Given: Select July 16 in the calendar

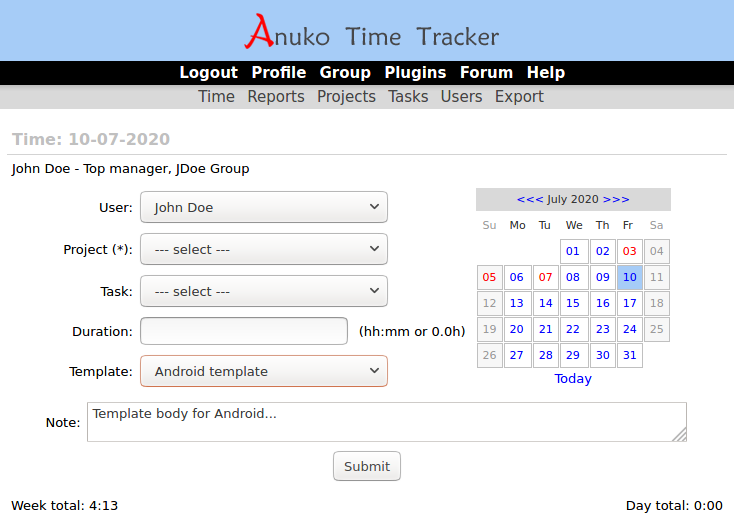Looking at the screenshot, I should click(602, 303).
